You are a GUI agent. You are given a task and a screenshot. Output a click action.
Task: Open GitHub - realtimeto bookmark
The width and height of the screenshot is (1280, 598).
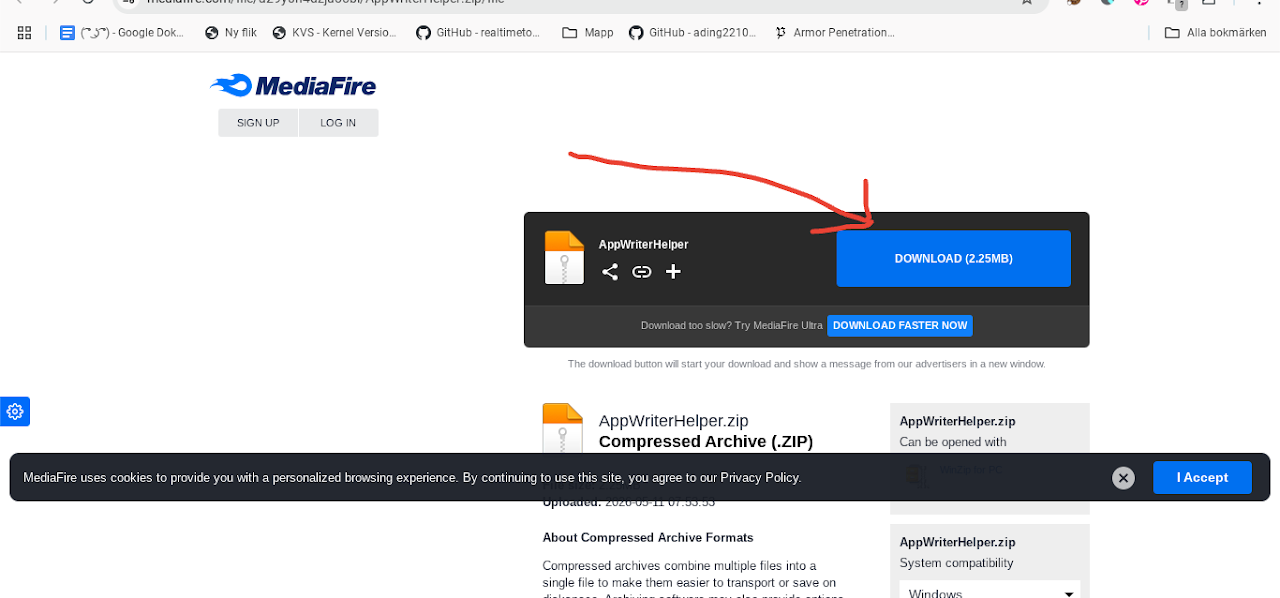[478, 33]
